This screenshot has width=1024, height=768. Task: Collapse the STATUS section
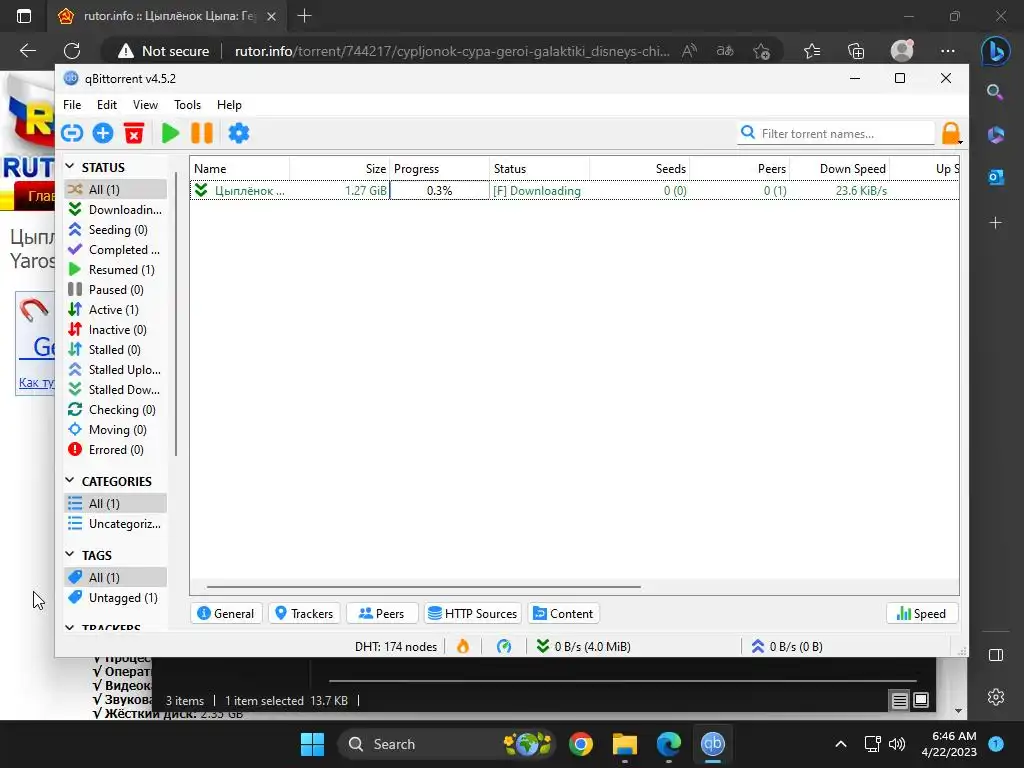coord(70,167)
